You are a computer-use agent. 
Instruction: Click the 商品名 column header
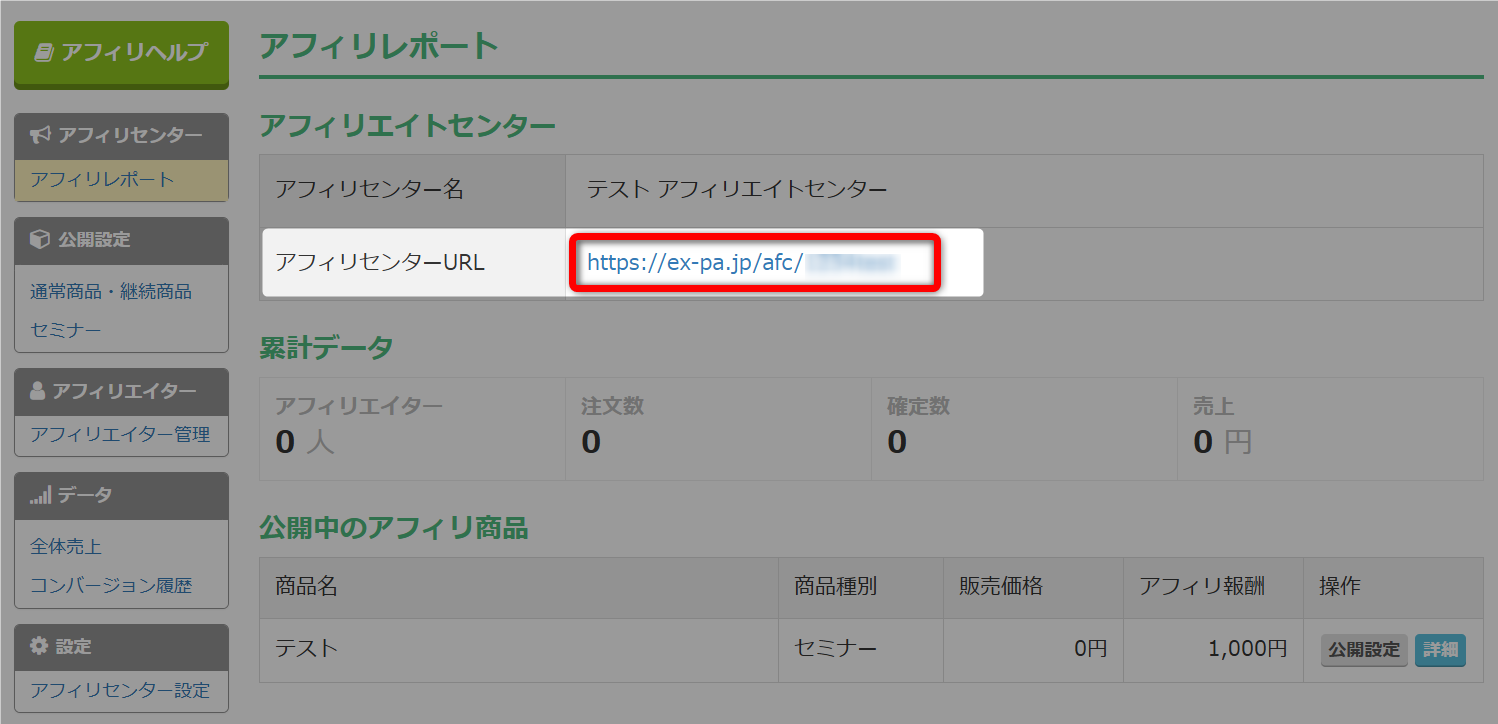click(x=306, y=587)
